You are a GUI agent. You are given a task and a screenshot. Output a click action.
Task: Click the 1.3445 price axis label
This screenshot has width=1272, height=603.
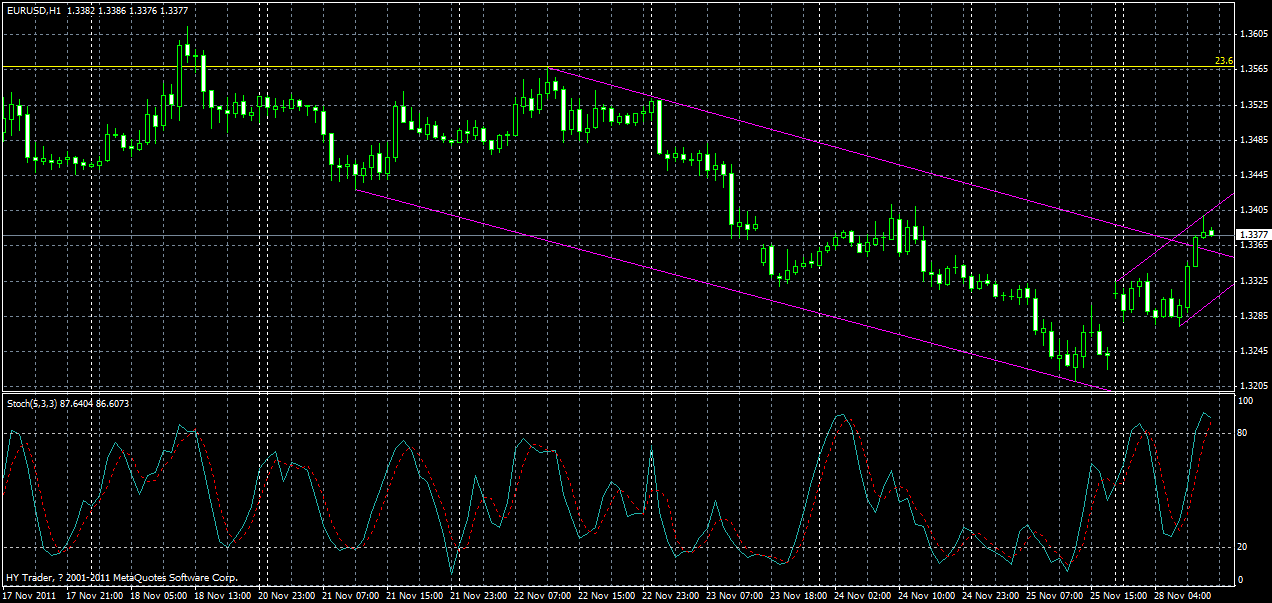pos(1252,175)
